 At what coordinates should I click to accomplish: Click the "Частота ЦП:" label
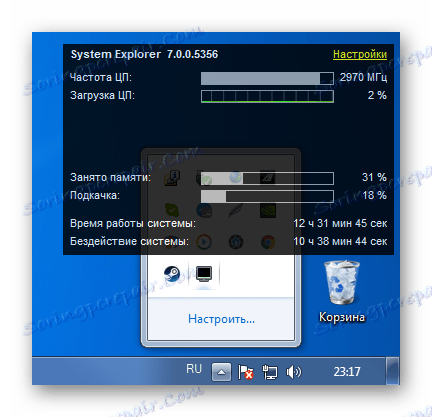(x=101, y=77)
